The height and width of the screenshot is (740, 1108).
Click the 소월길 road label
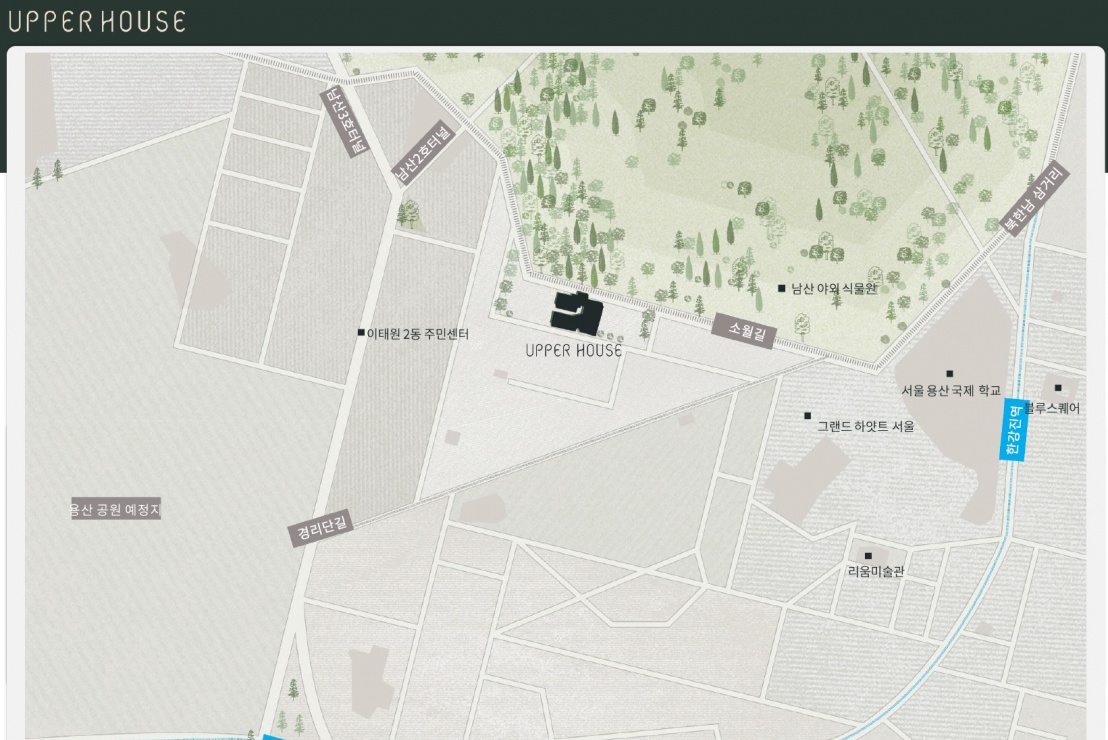pyautogui.click(x=745, y=331)
